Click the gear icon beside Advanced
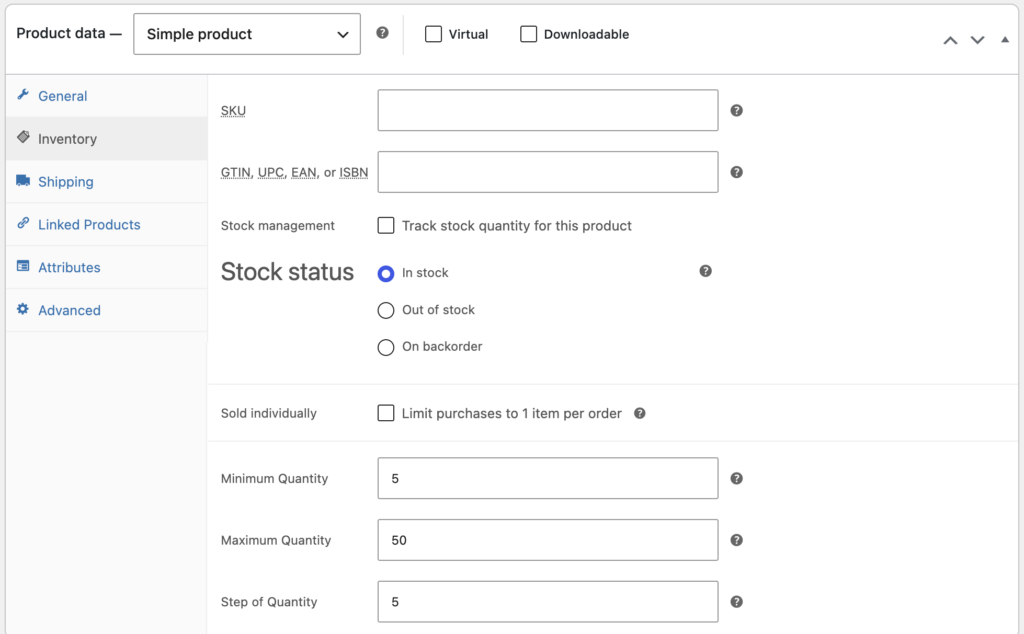Image resolution: width=1024 pixels, height=634 pixels. pos(23,309)
